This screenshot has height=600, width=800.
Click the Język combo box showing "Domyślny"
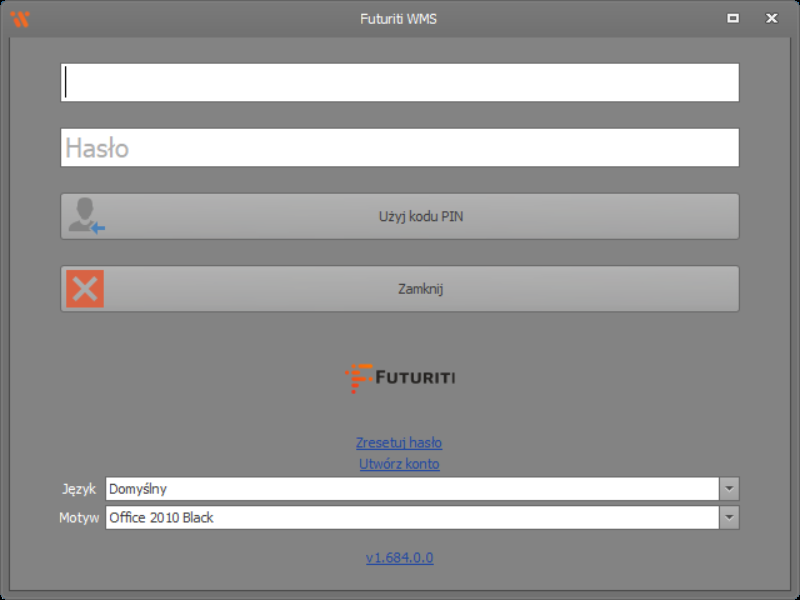[x=411, y=489]
